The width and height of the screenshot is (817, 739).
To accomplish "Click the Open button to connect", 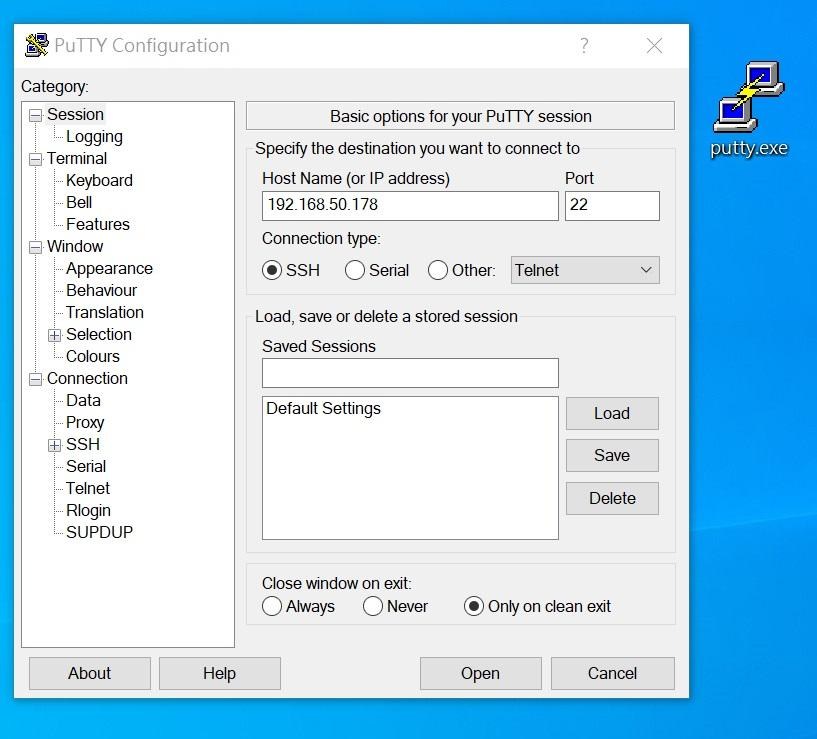I will (x=480, y=673).
